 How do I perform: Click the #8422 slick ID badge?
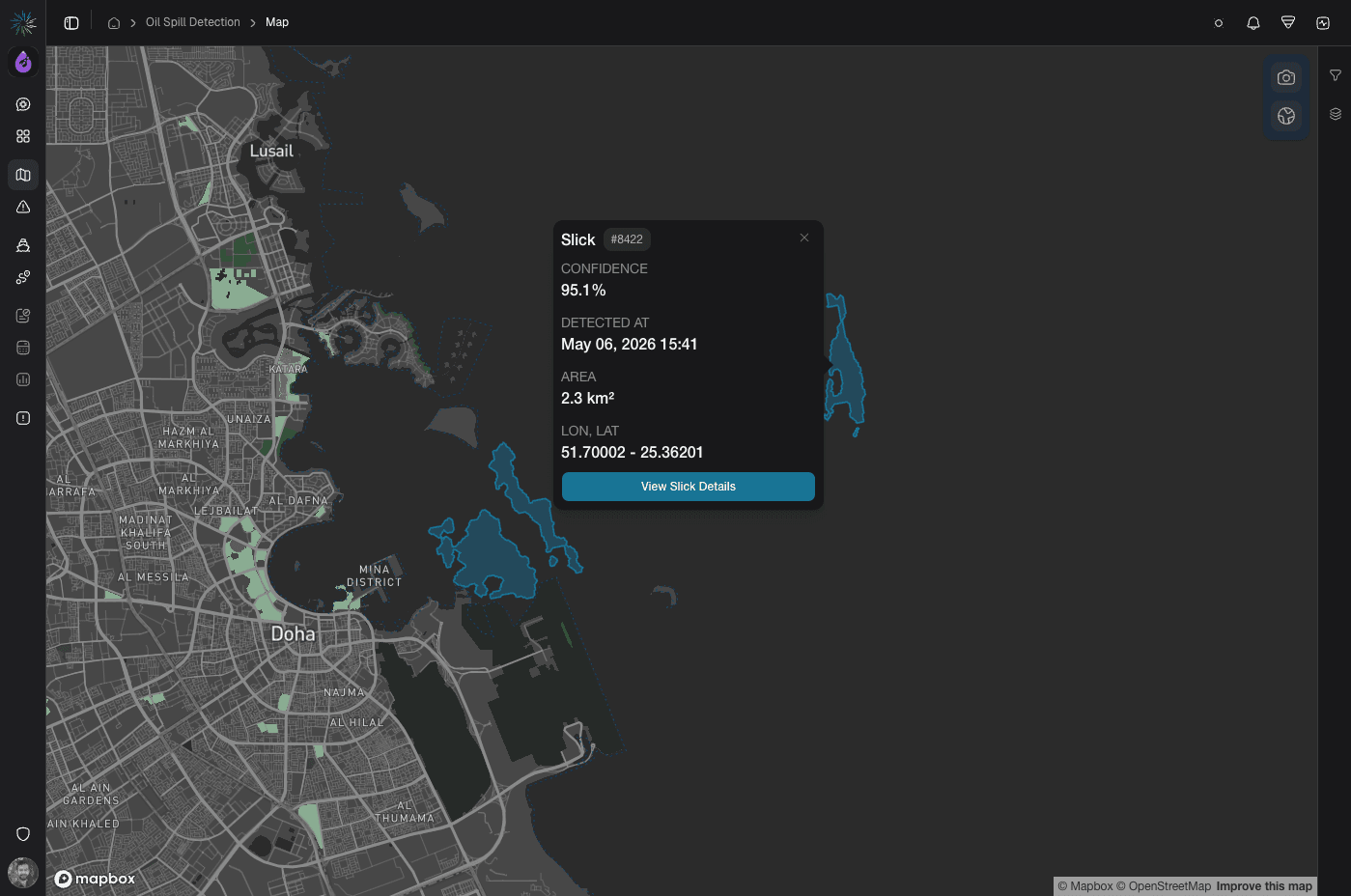coord(627,239)
